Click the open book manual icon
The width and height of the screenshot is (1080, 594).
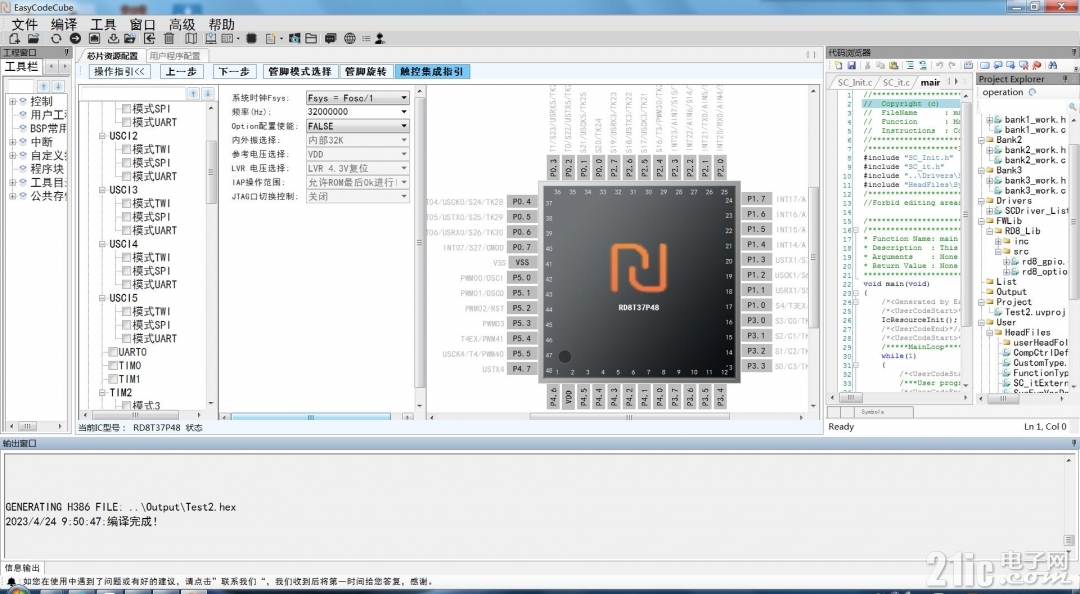point(191,39)
